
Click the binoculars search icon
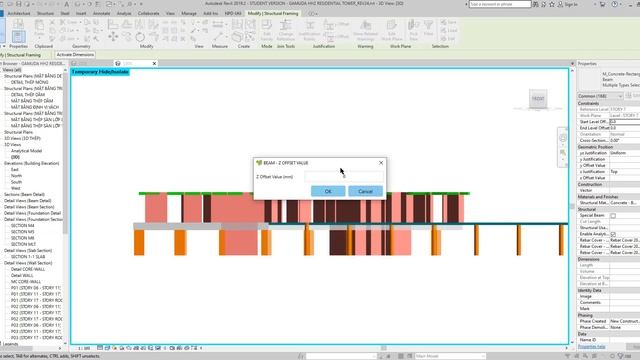click(x=536, y=4)
